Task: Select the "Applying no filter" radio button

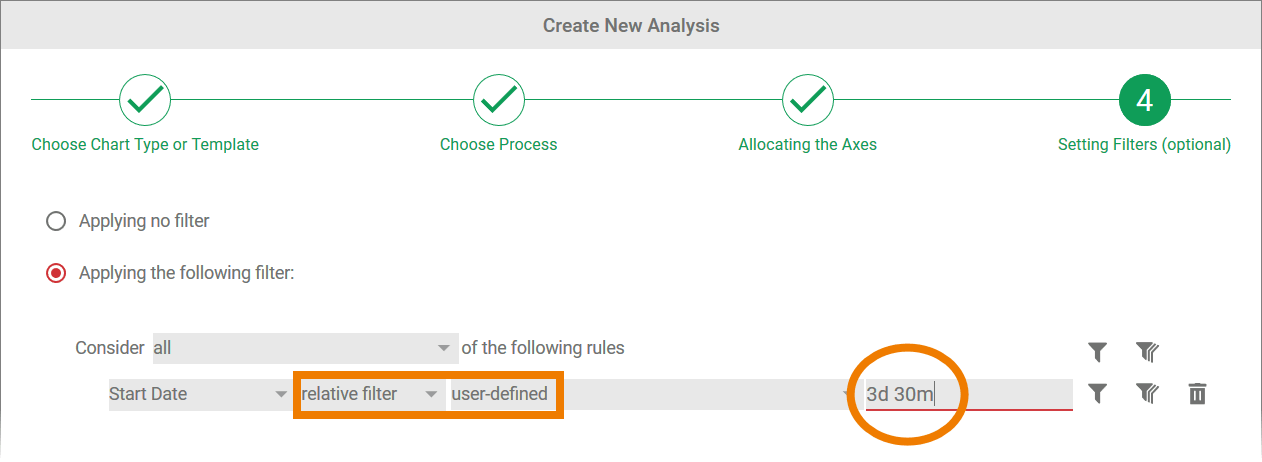Action: pyautogui.click(x=56, y=221)
